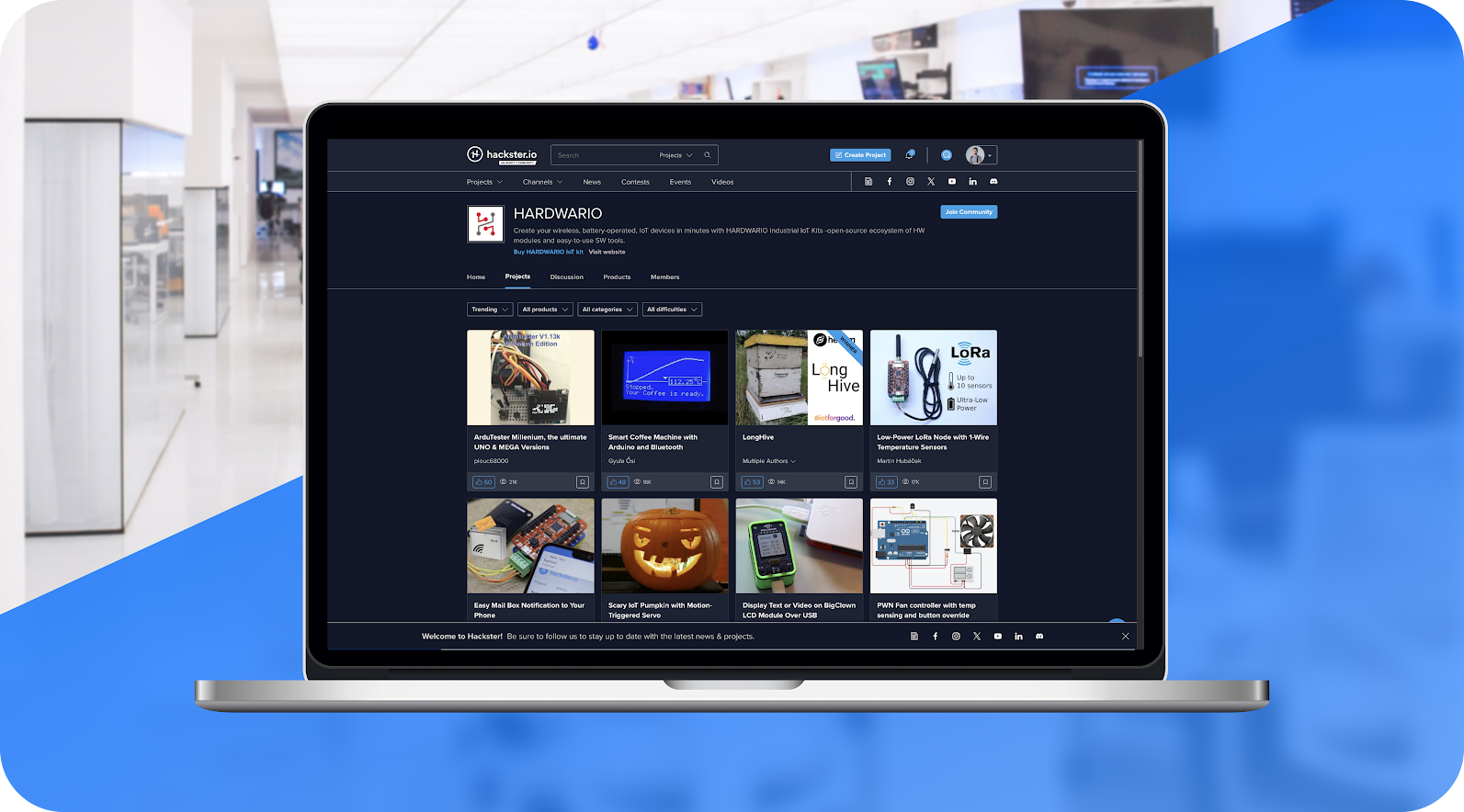
Task: Open the All categories filter dropdown
Action: point(607,310)
